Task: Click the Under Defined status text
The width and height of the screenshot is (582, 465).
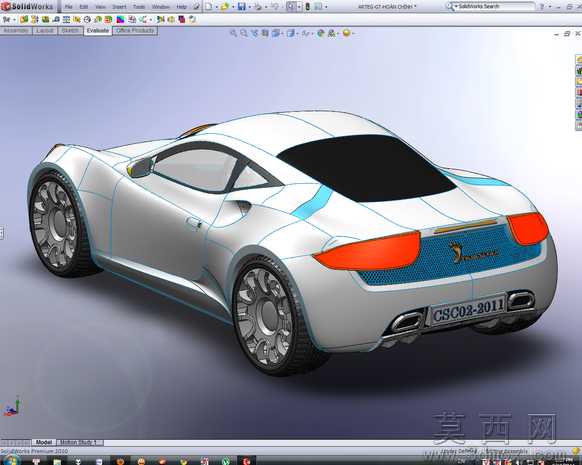Action: tap(460, 451)
